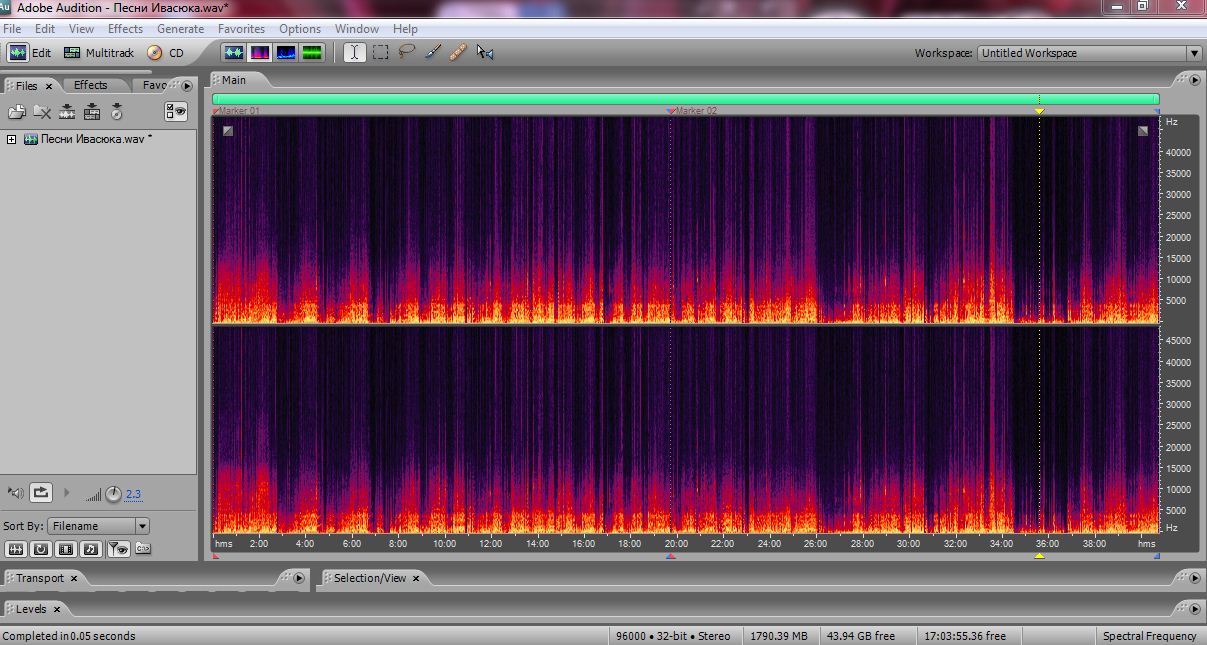Image resolution: width=1207 pixels, height=645 pixels.
Task: Click the Import File folder icon
Action: [x=17, y=112]
